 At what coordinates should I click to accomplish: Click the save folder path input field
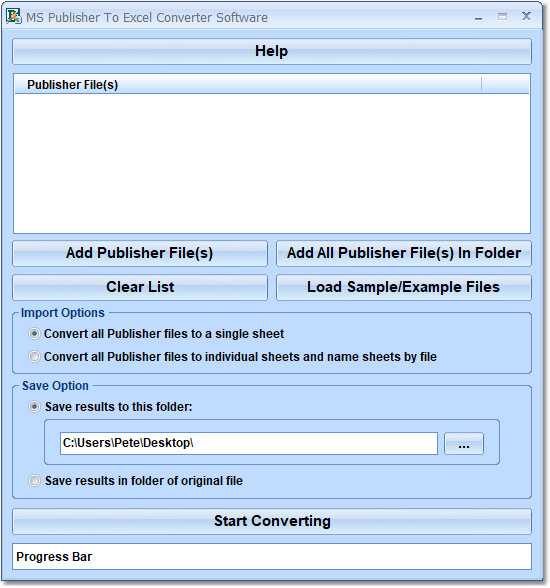point(249,444)
